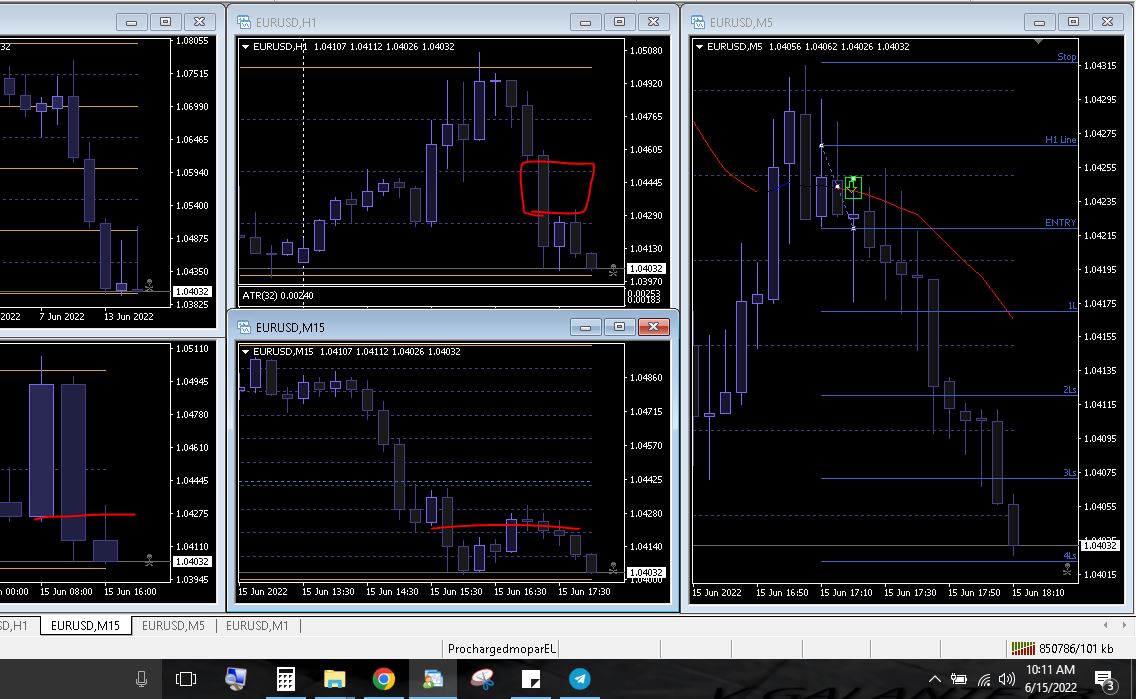Open Snipping Tool from the taskbar
1136x699 pixels.
(482, 679)
